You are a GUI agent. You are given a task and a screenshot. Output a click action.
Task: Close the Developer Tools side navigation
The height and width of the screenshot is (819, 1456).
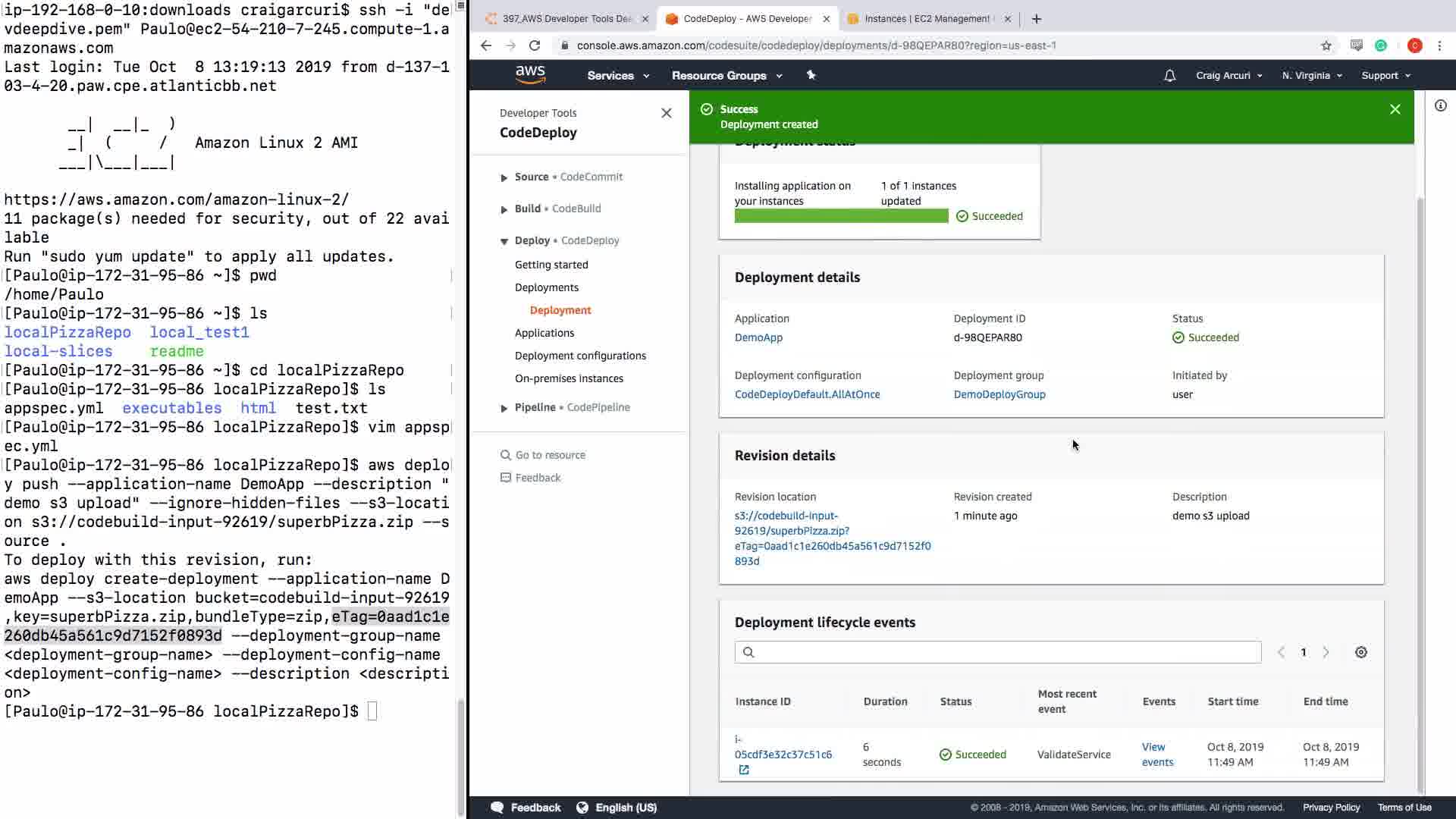pyautogui.click(x=666, y=113)
